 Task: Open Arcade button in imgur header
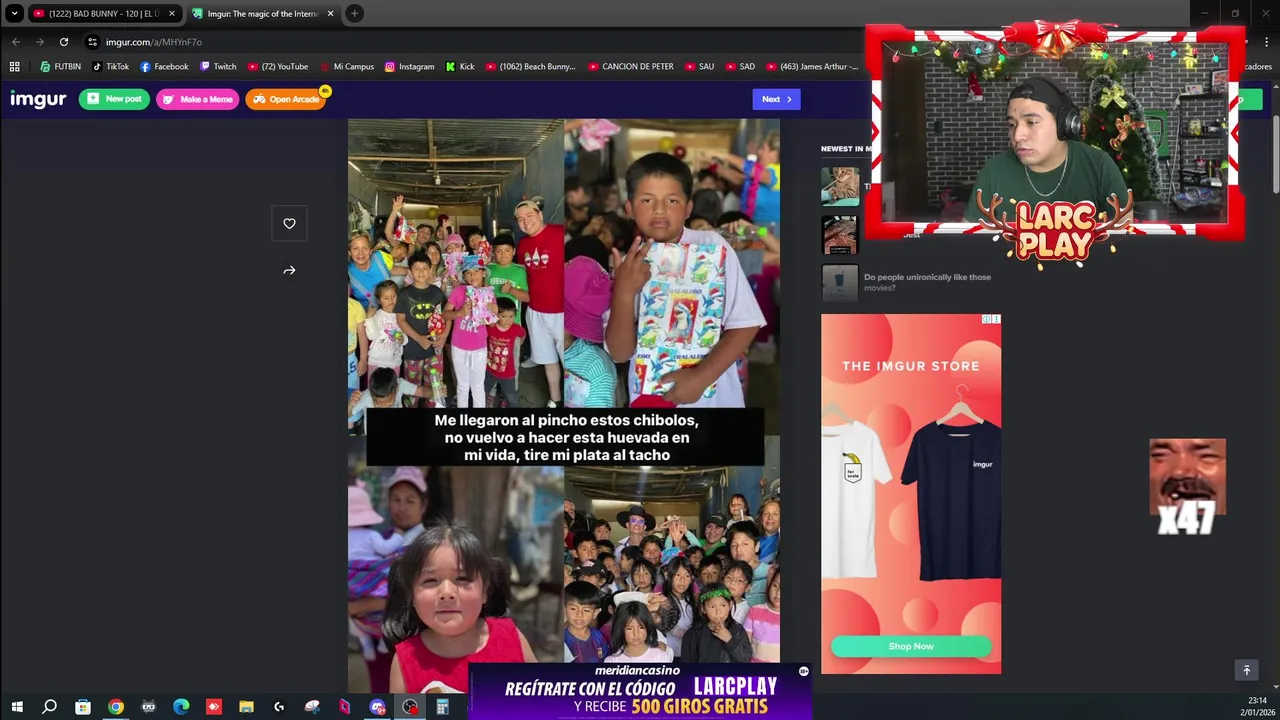point(286,99)
